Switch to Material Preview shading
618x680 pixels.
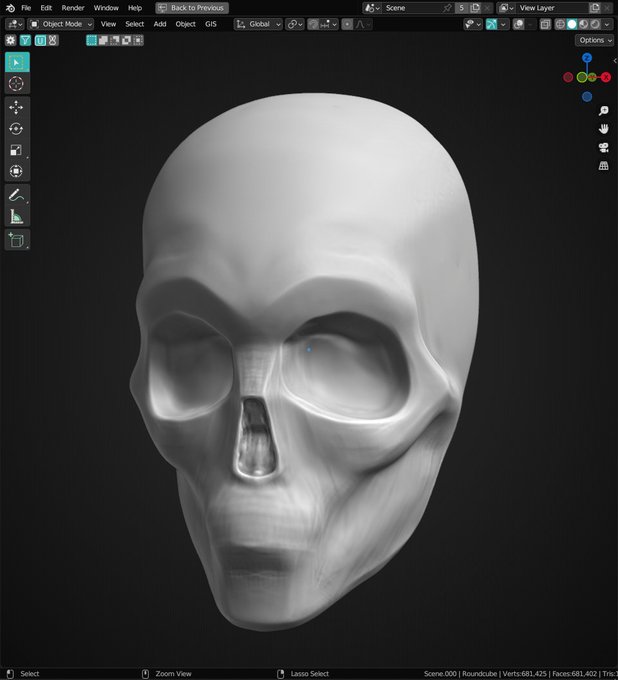pyautogui.click(x=584, y=24)
